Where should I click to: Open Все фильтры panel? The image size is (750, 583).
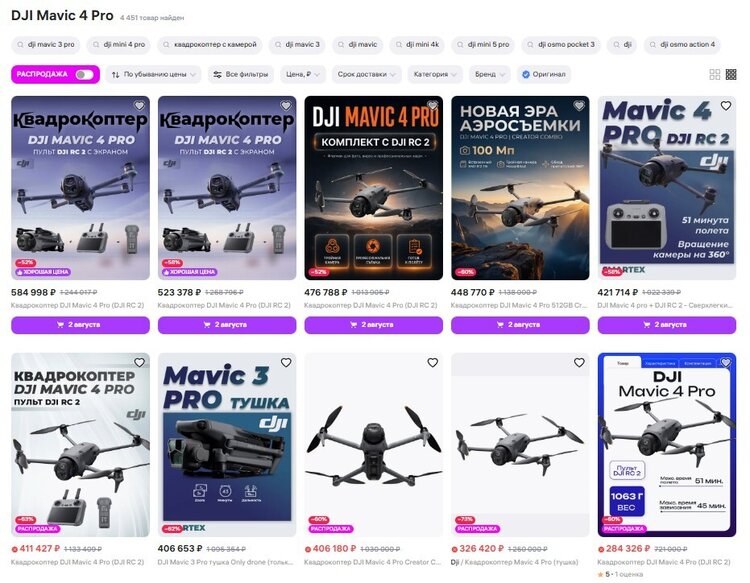pos(241,74)
